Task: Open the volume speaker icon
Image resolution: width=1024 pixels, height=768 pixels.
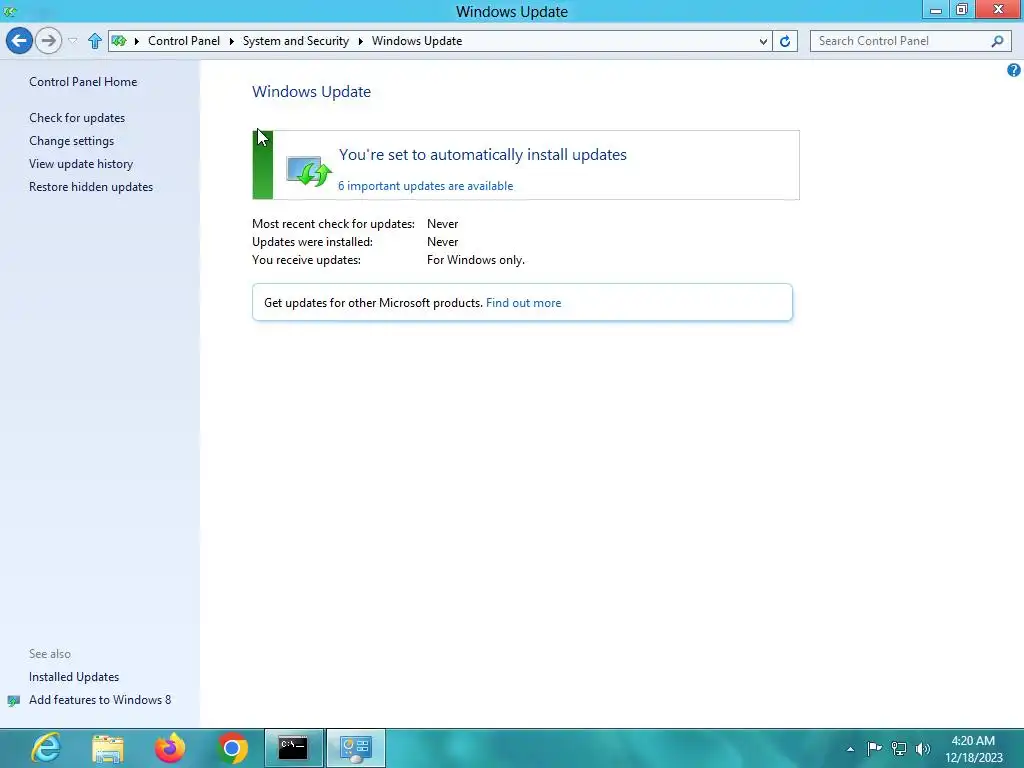Action: (x=923, y=748)
